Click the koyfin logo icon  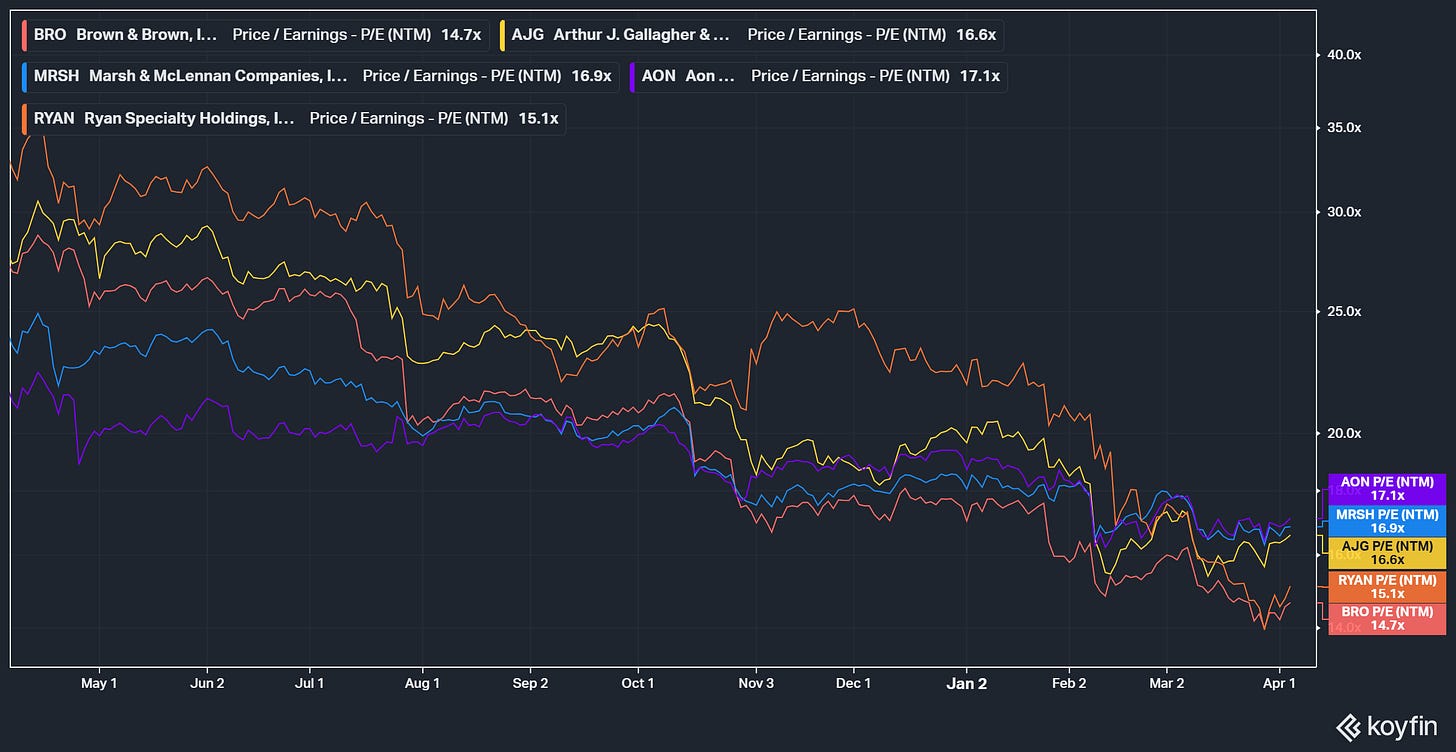[1348, 724]
